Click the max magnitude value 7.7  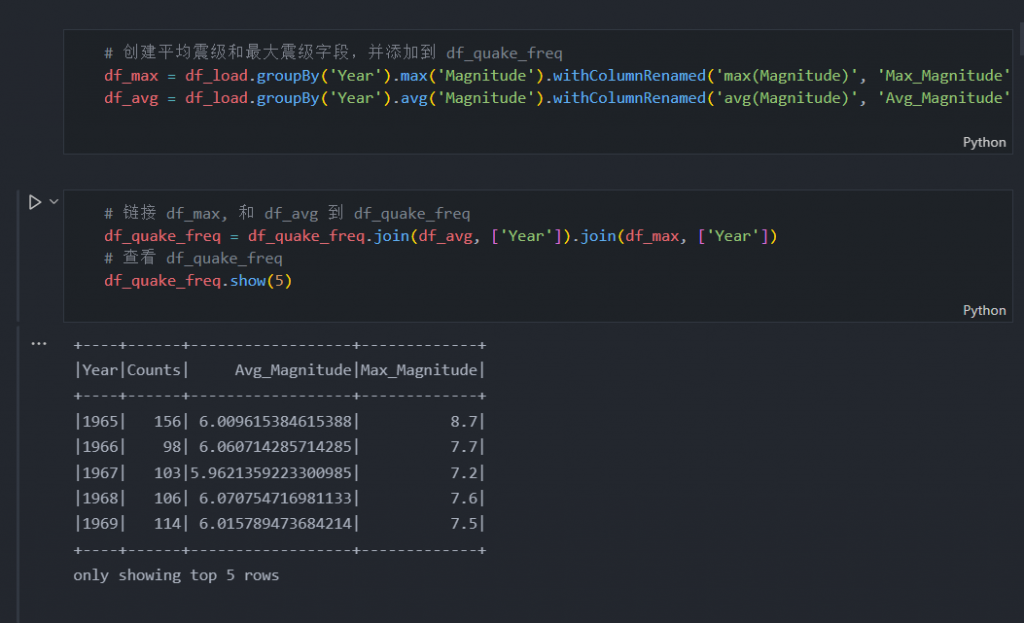coord(464,447)
